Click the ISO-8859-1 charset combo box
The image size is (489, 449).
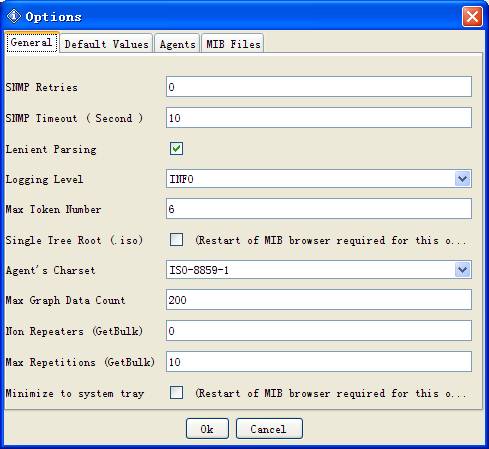(x=319, y=270)
